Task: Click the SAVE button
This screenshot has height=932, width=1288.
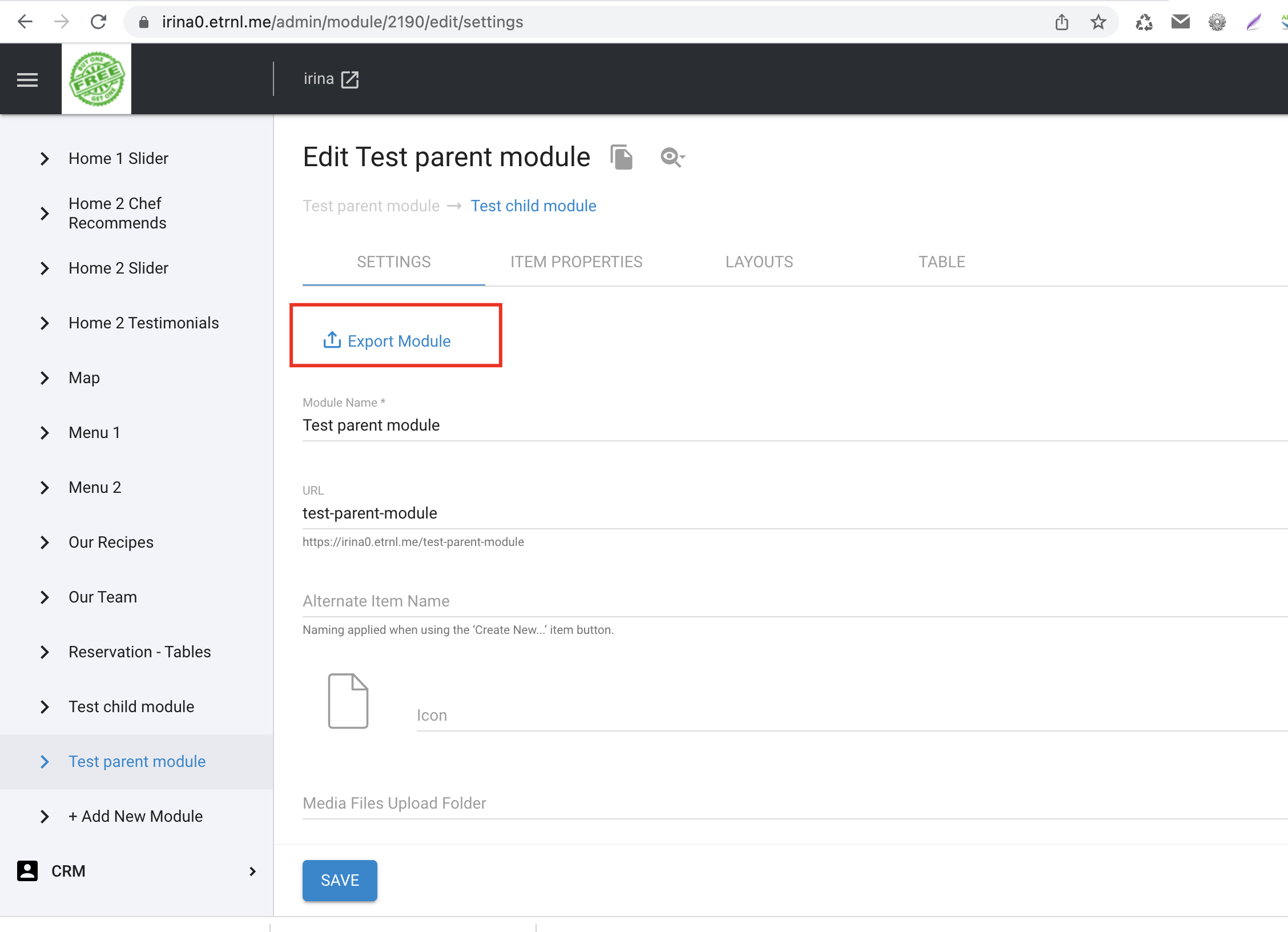Action: point(340,880)
